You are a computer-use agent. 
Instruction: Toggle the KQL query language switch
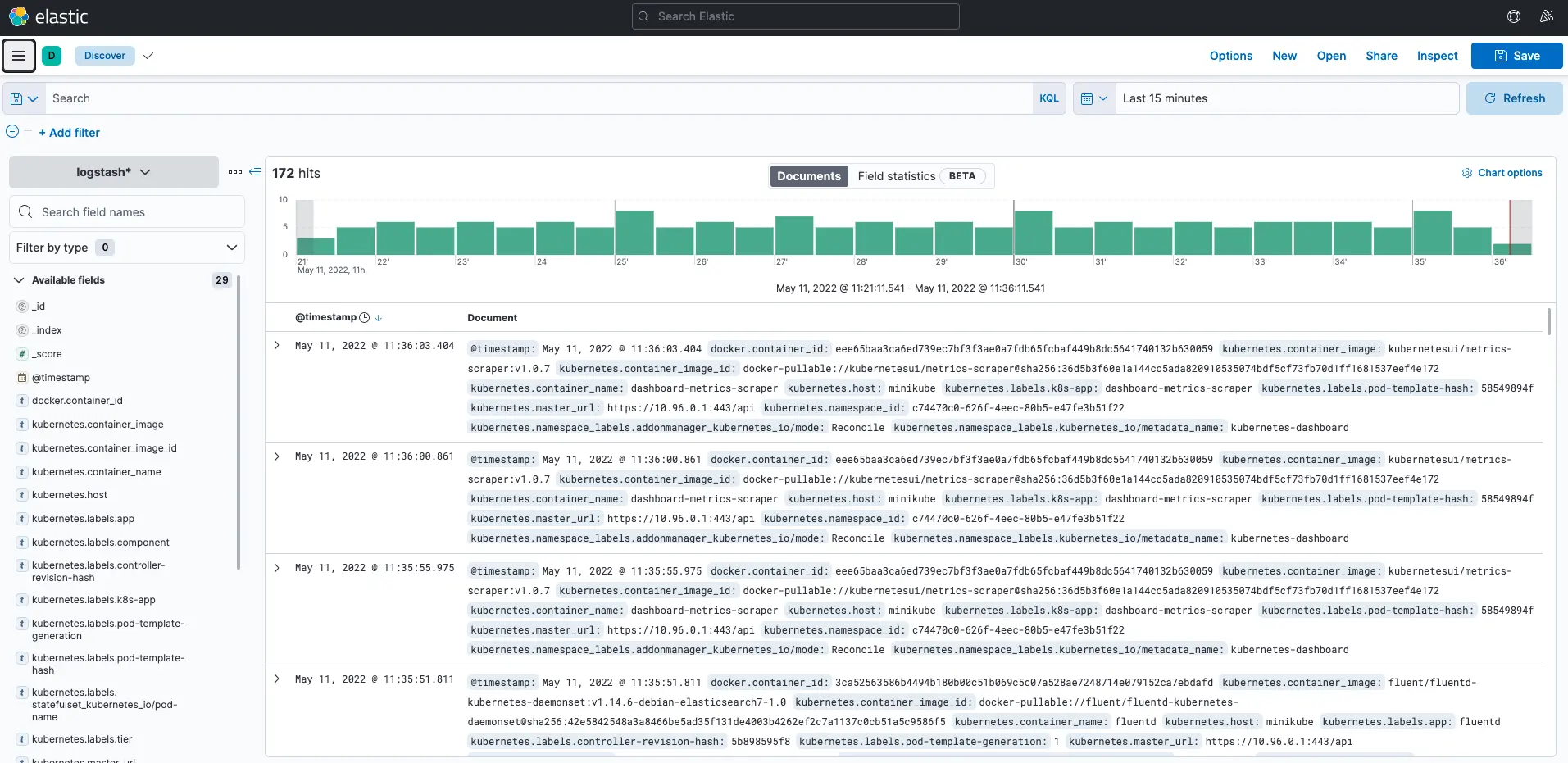pyautogui.click(x=1048, y=98)
